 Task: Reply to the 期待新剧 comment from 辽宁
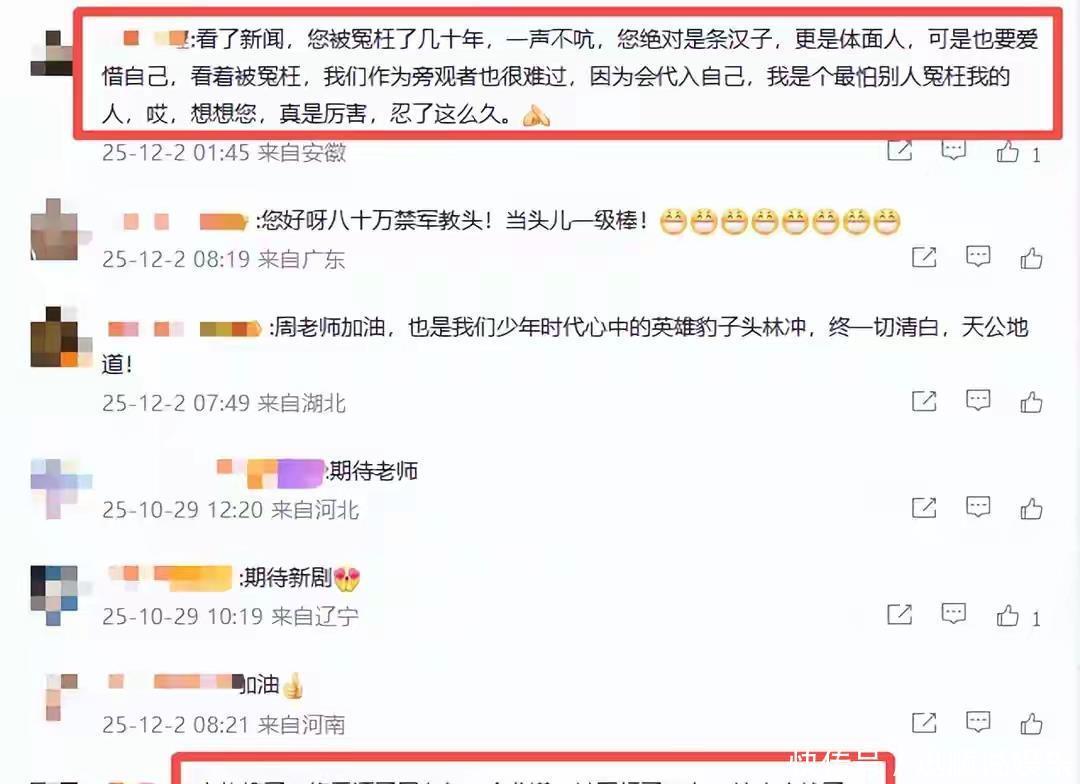[x=954, y=613]
